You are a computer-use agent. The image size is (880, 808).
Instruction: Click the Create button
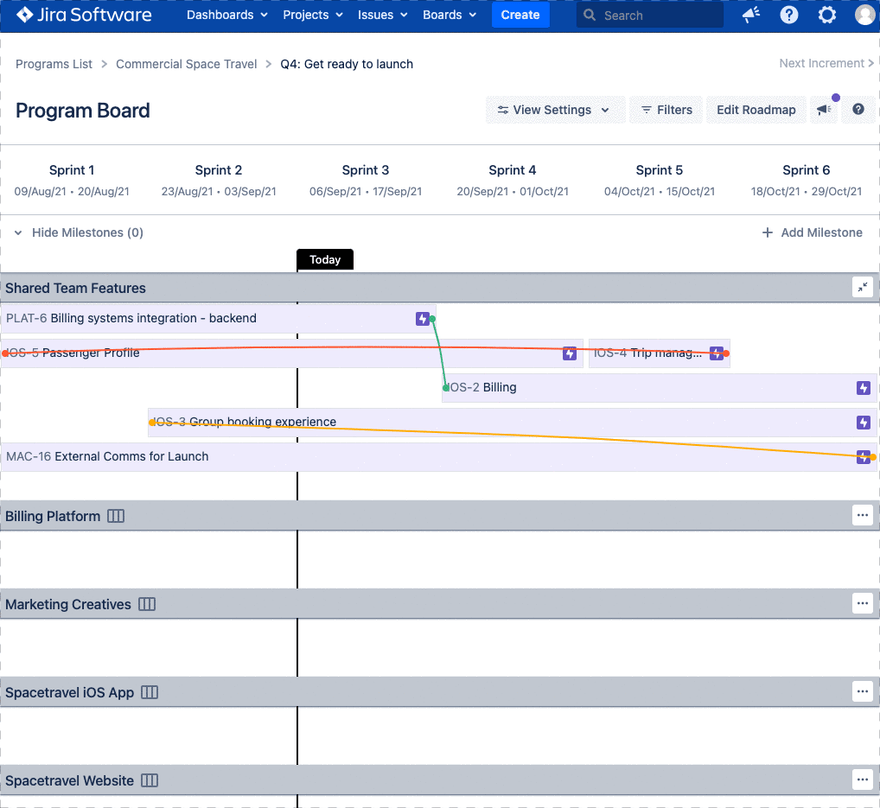coord(520,15)
